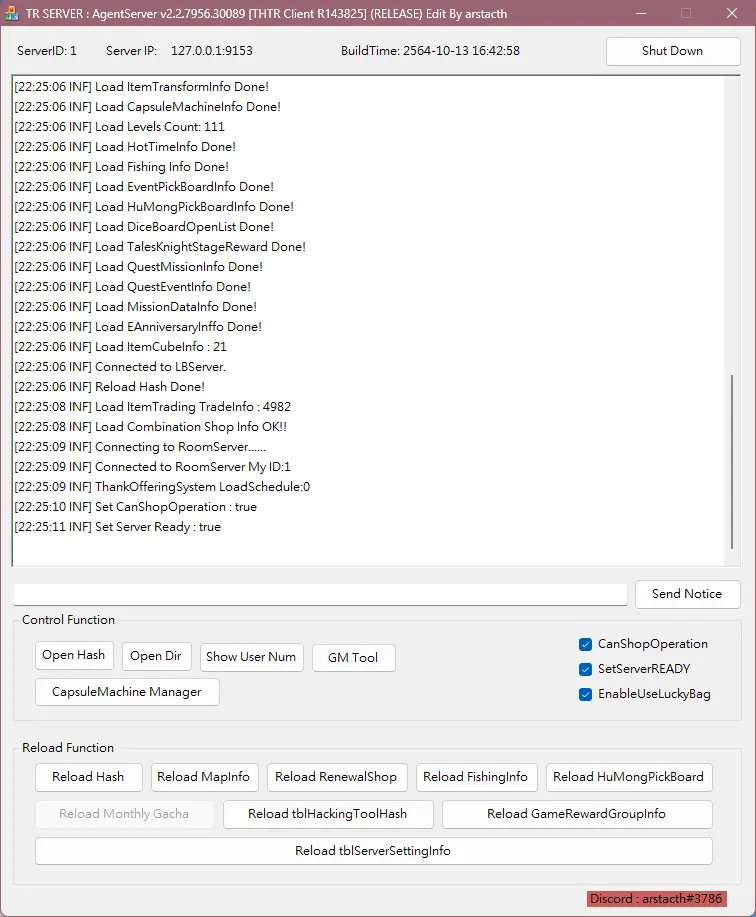Click Reload tblHackingToolHash button
Screen dimensions: 756x917
pos(328,814)
